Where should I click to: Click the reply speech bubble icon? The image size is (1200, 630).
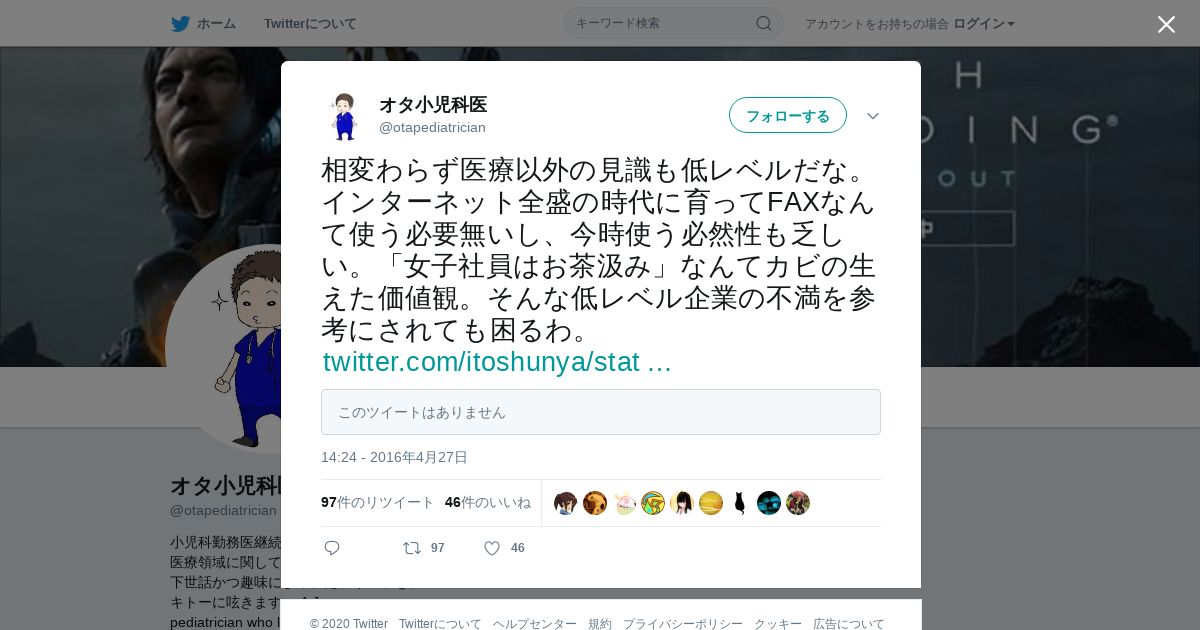coord(332,548)
